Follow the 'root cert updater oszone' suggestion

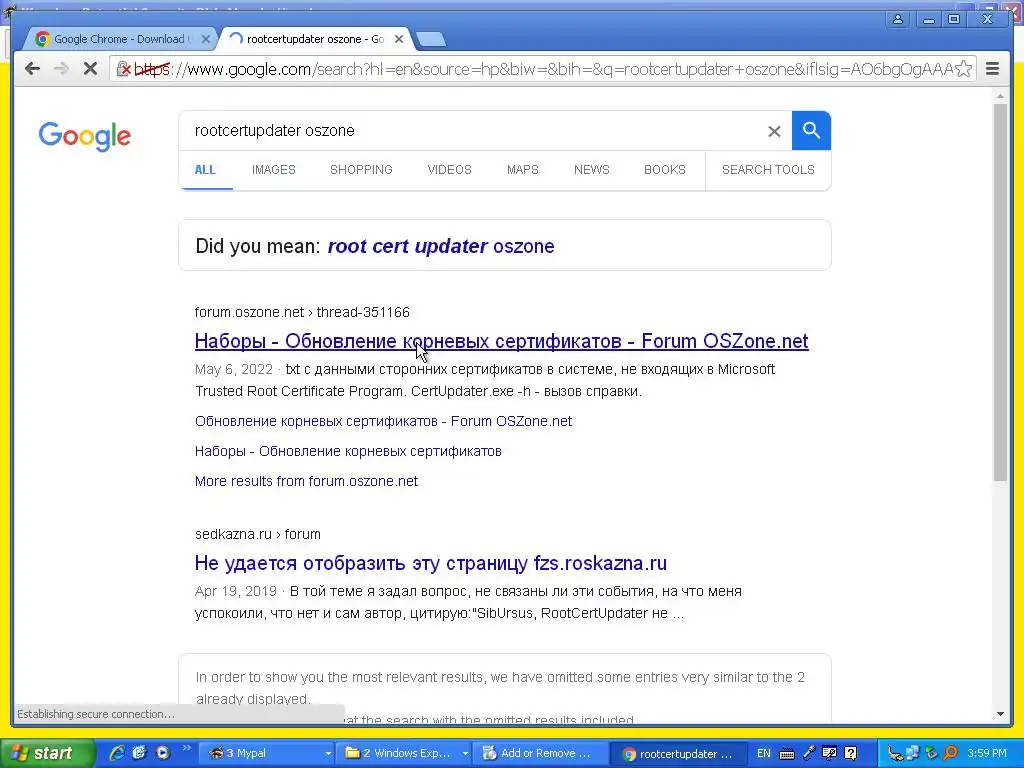click(x=441, y=246)
